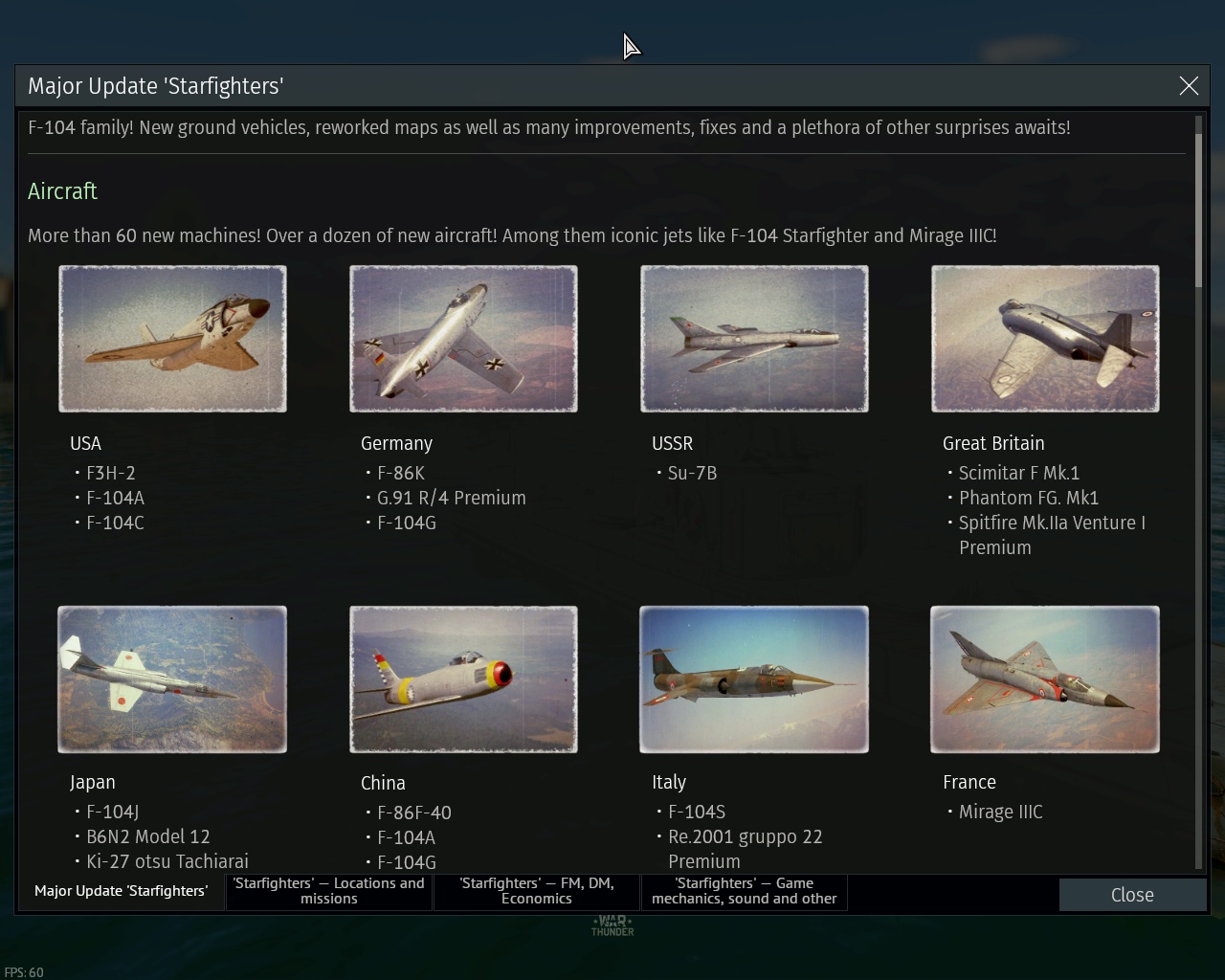Click 'G.91 R/4 Premium' entry
The height and width of the screenshot is (980, 1225).
pos(452,498)
